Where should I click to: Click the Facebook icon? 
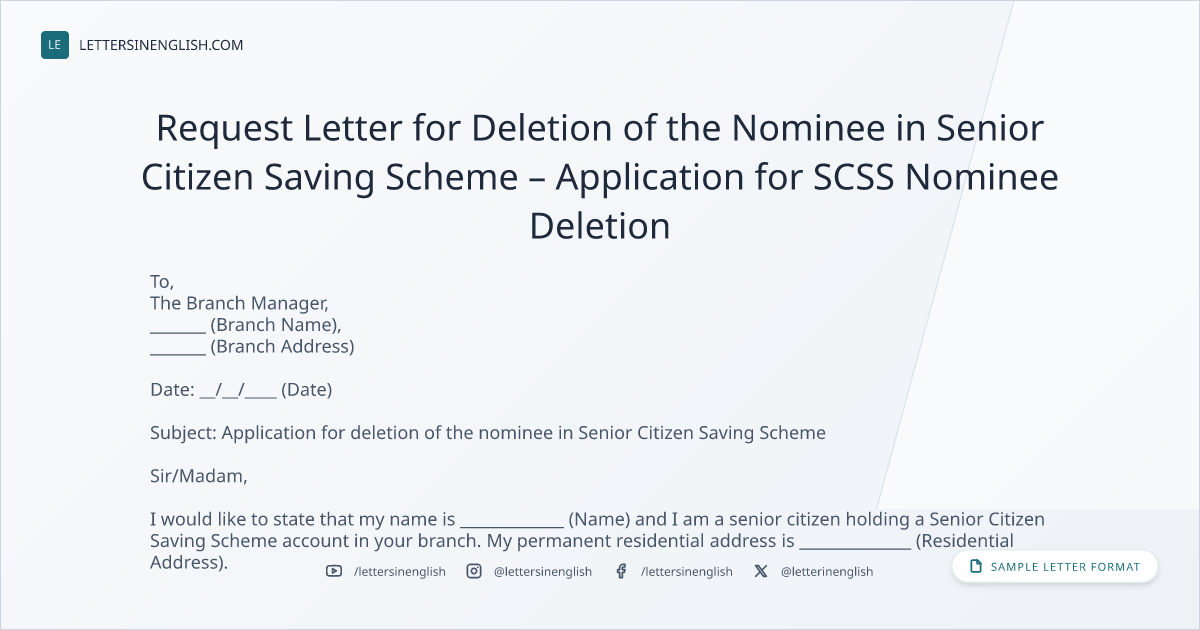point(621,571)
